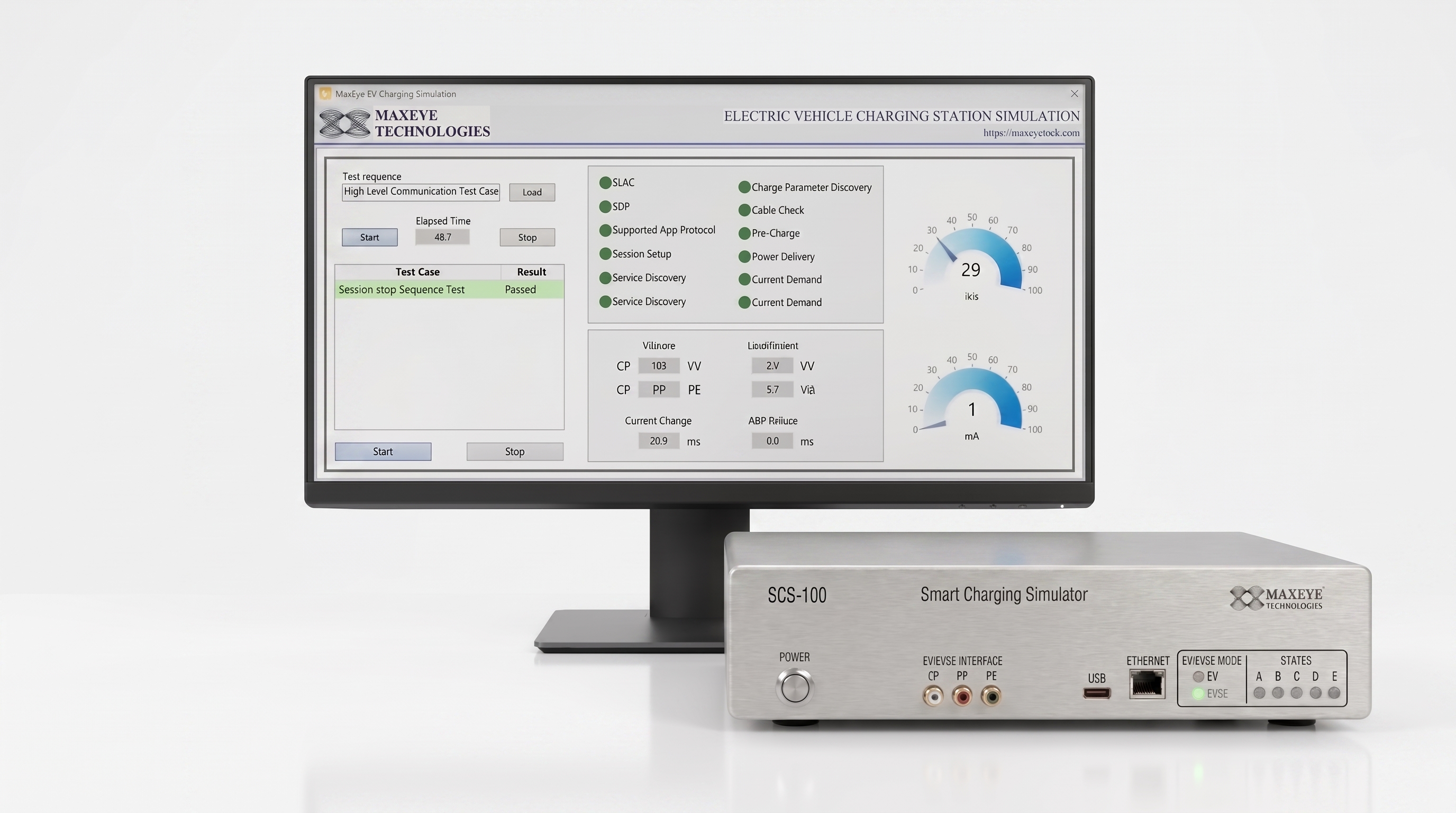Click the PP field between CP and PE

coord(659,390)
